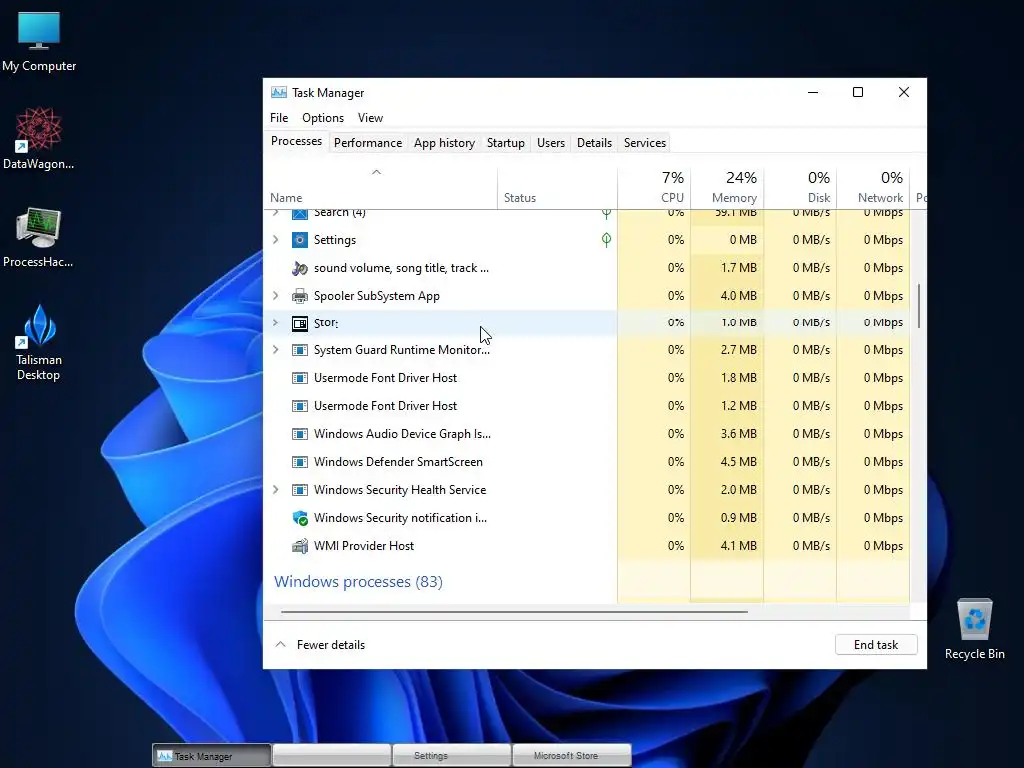
Task: Open the File menu
Action: click(x=279, y=118)
